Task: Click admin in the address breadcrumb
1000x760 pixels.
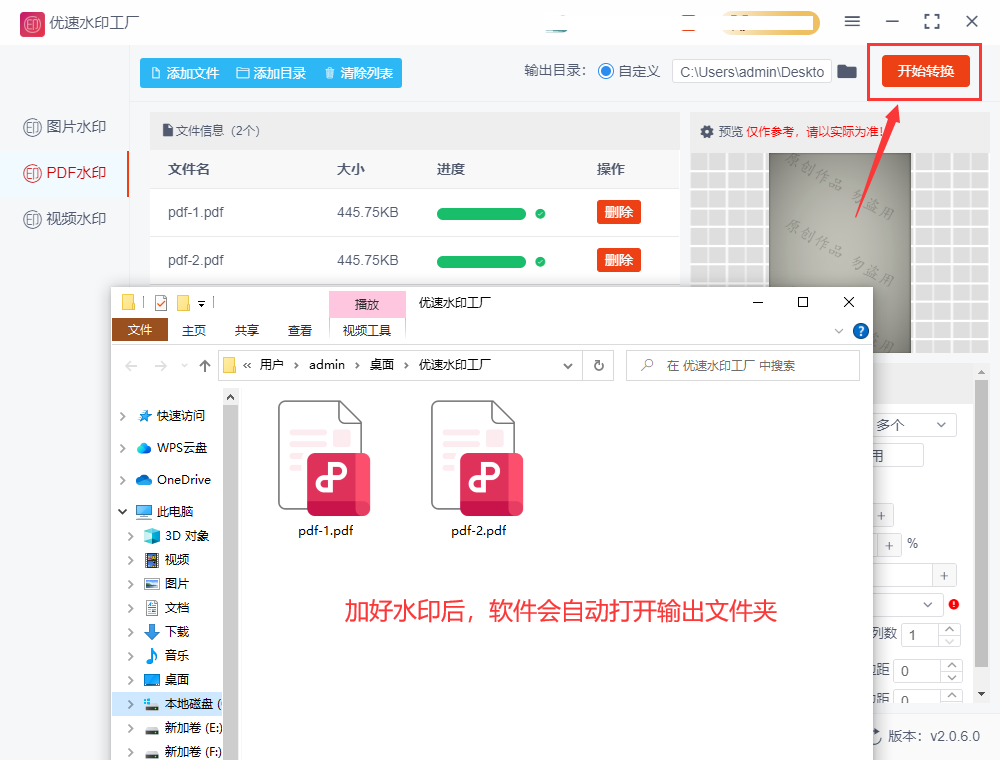Action: (327, 365)
